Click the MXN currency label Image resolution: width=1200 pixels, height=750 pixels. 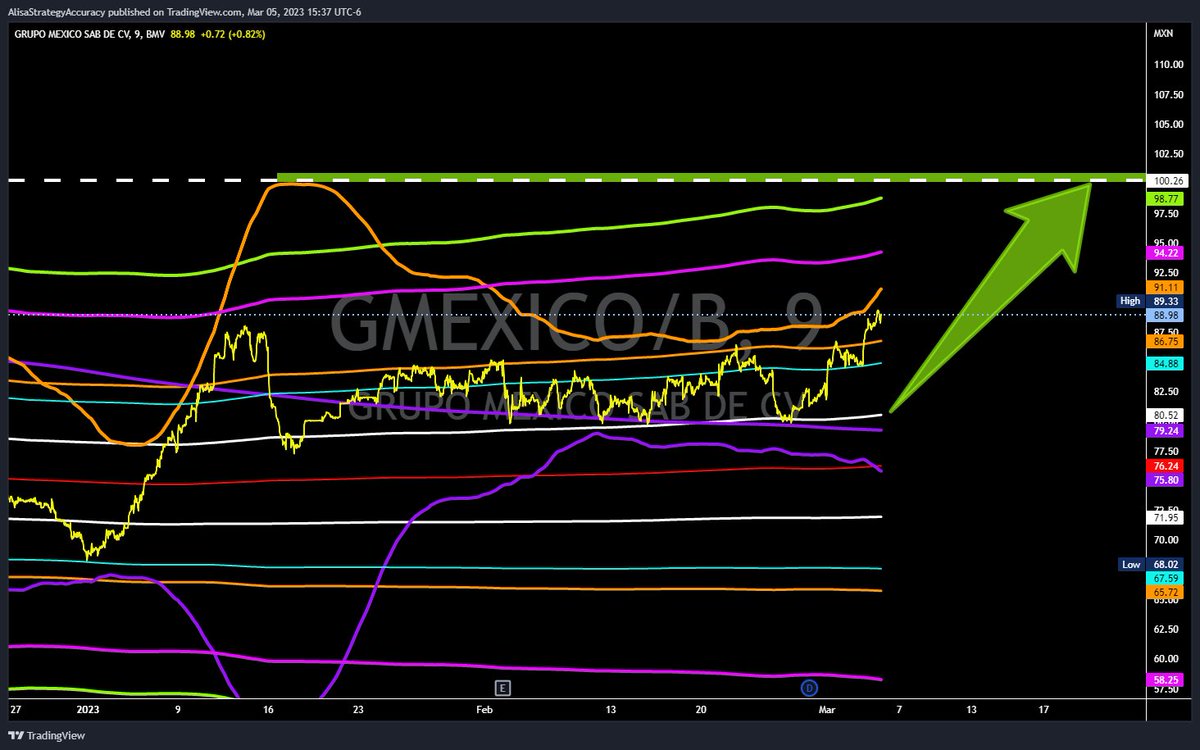(1163, 33)
